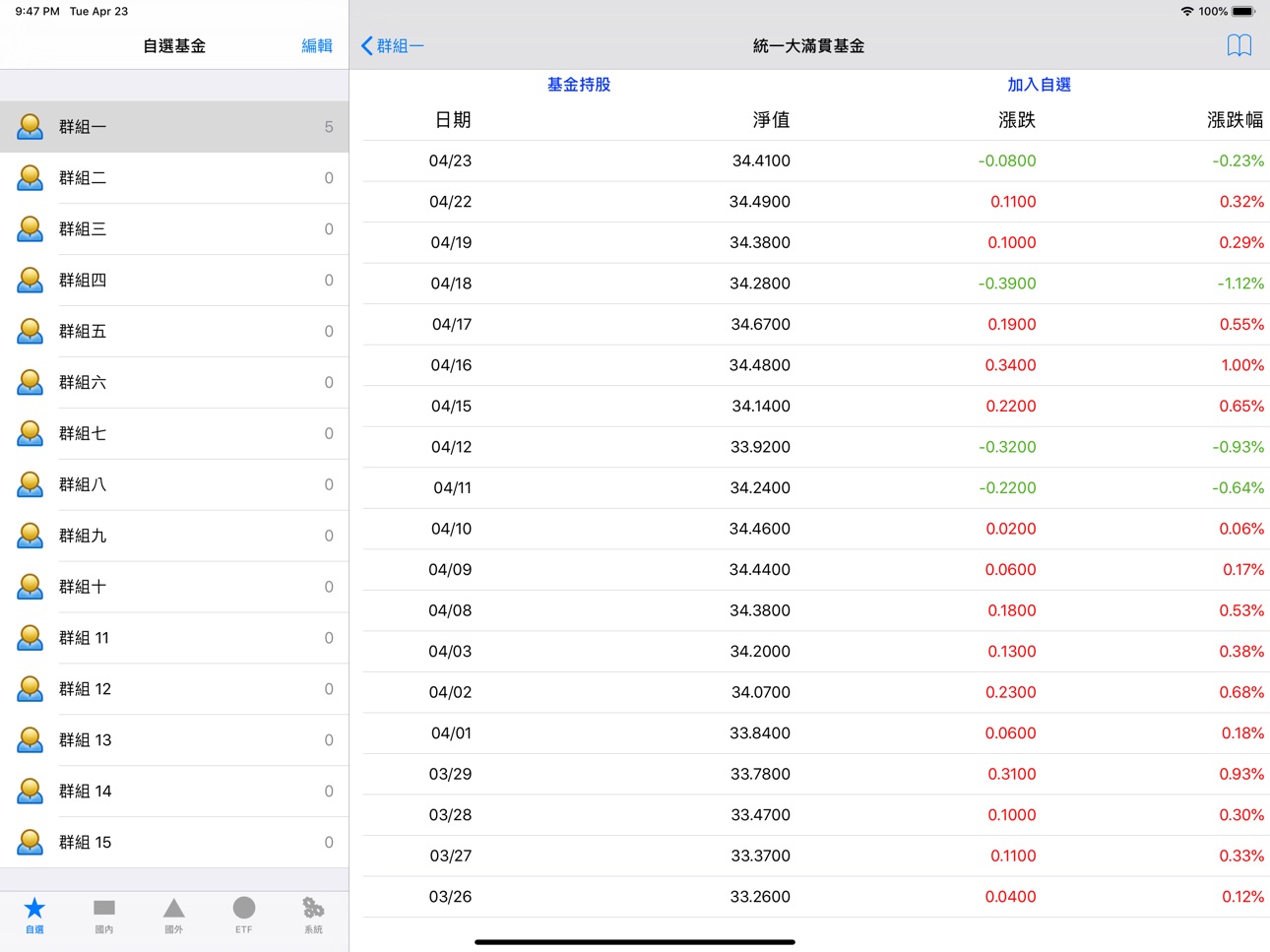Select net value 34.6700
This screenshot has width=1270, height=952.
pos(760,324)
